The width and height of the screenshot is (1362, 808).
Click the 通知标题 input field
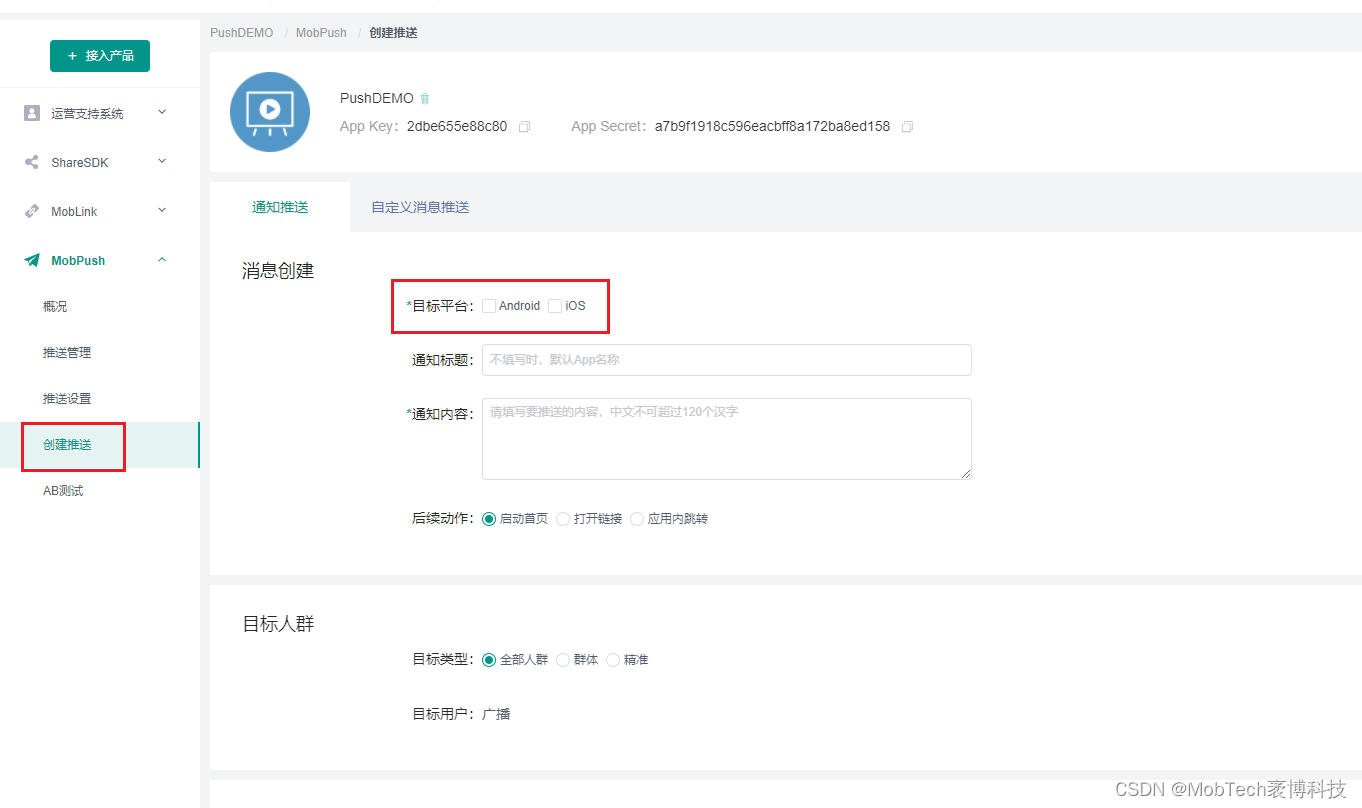tap(727, 360)
